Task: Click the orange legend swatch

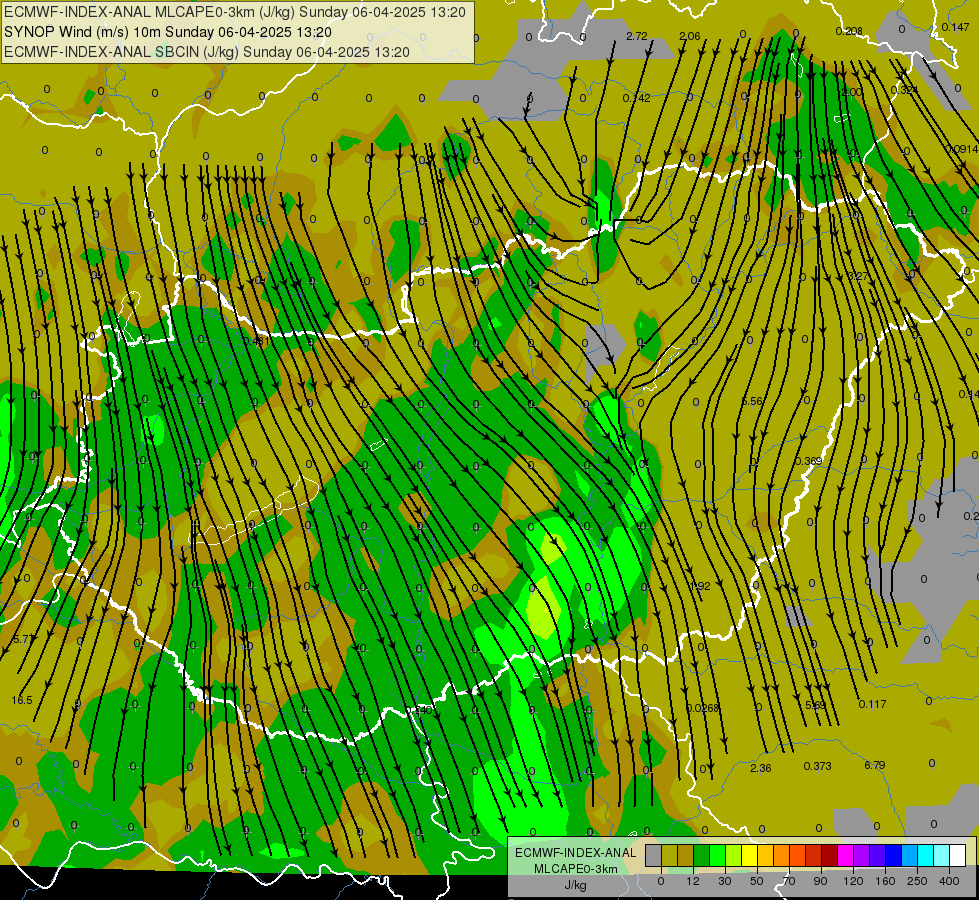Action: [x=782, y=855]
